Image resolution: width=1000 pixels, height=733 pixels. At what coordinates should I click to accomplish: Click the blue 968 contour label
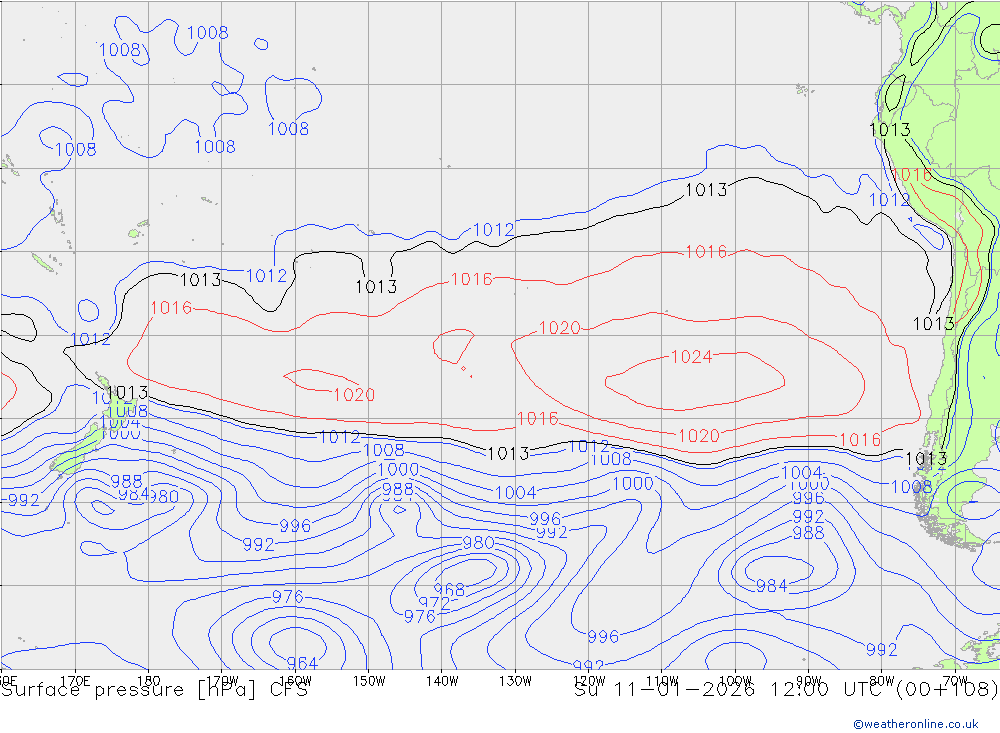449,589
